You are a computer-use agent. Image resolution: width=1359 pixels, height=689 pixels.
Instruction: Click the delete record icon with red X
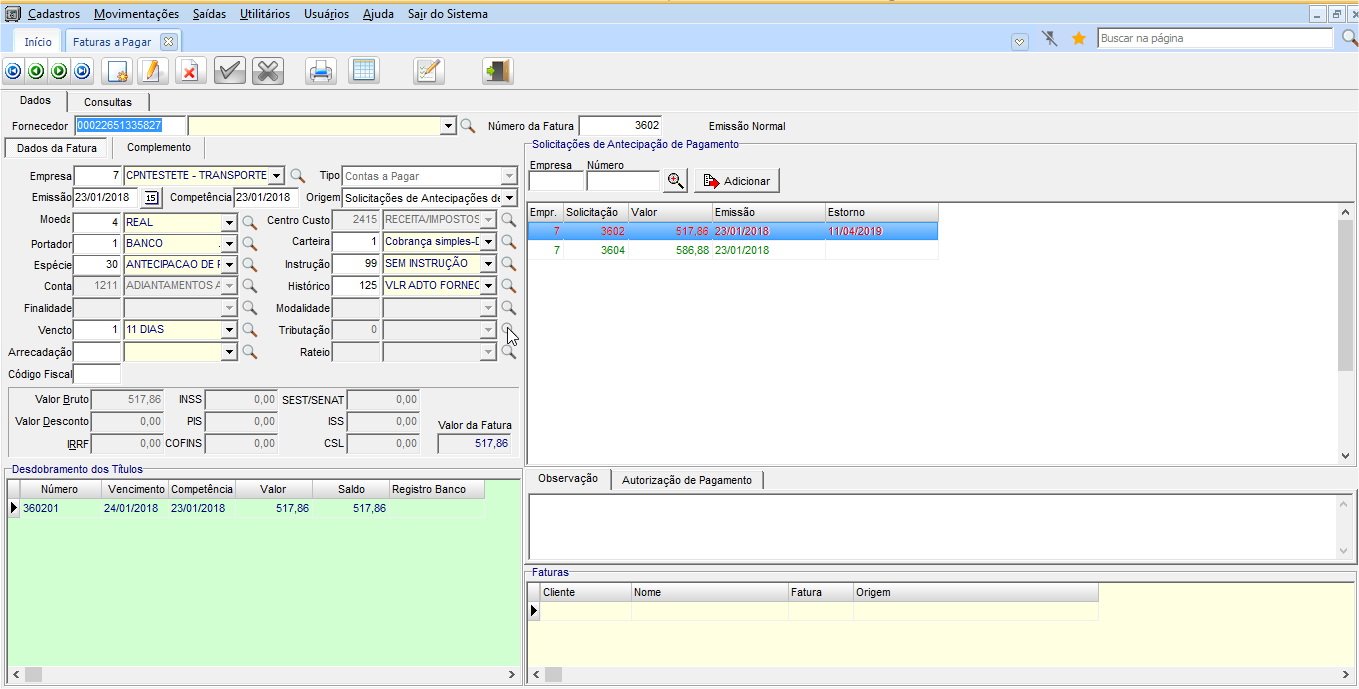pyautogui.click(x=189, y=71)
